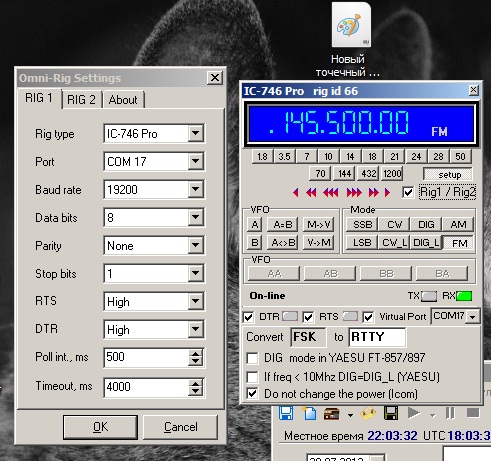Select DIG mode button
Screen dimensions: 491x461
426,225
